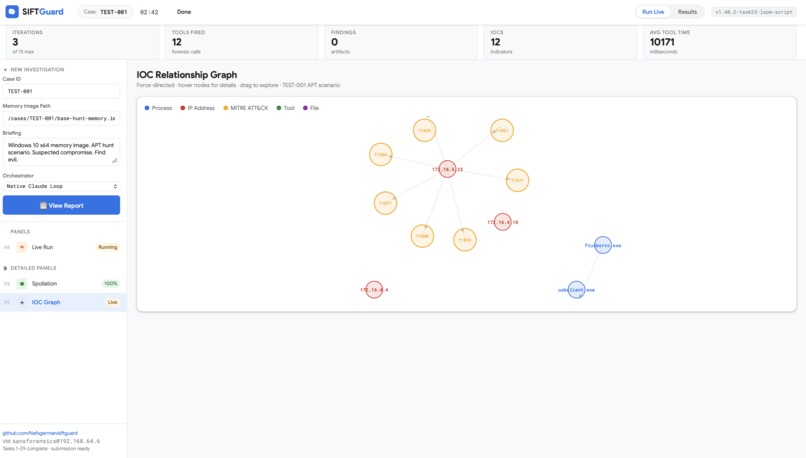806x458 pixels.
Task: Focus the Briefing text area
Action: [61, 152]
